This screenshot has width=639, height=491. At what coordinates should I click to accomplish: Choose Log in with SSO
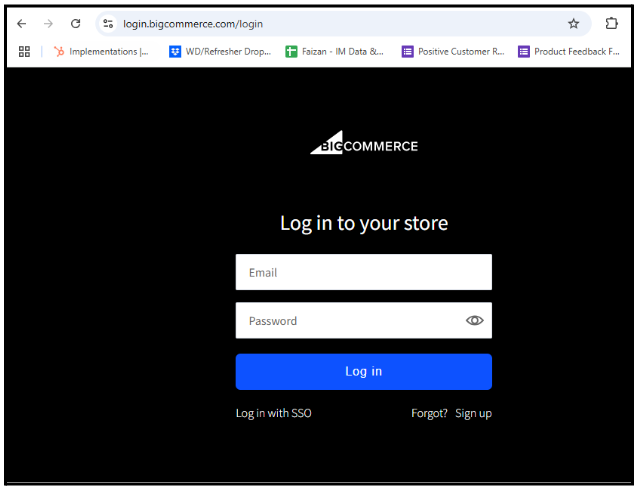273,413
